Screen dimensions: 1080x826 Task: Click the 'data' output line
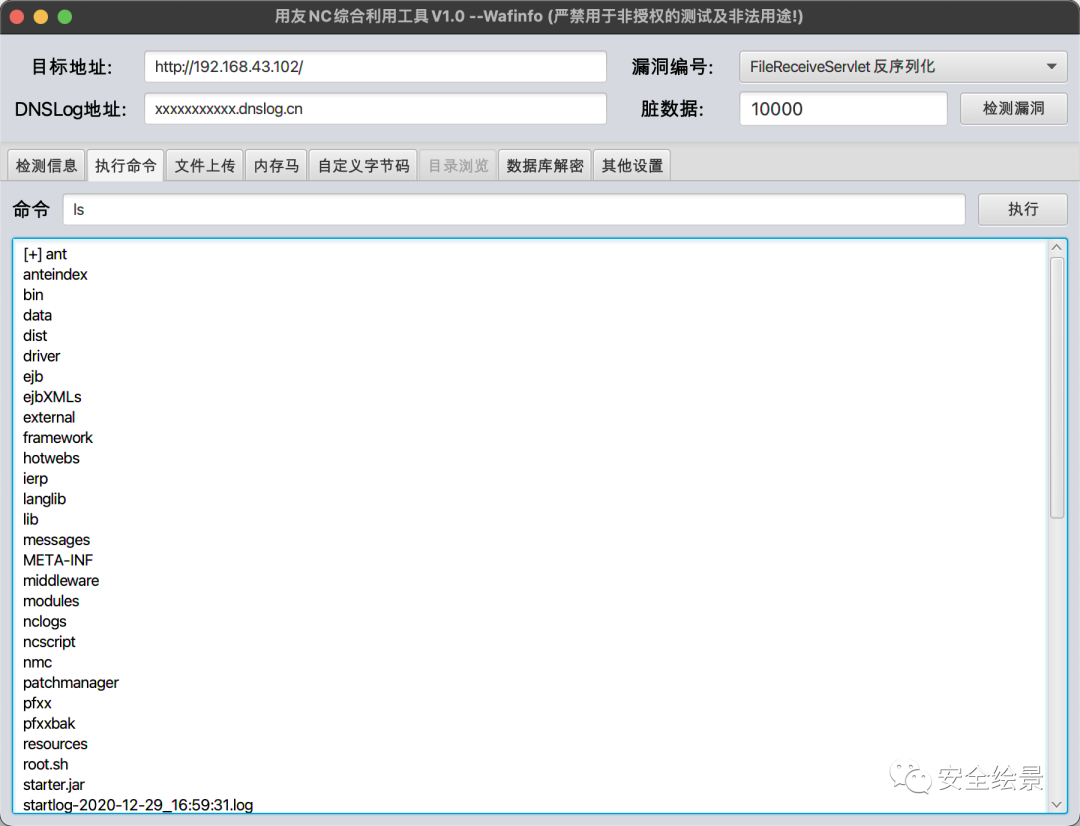[37, 316]
